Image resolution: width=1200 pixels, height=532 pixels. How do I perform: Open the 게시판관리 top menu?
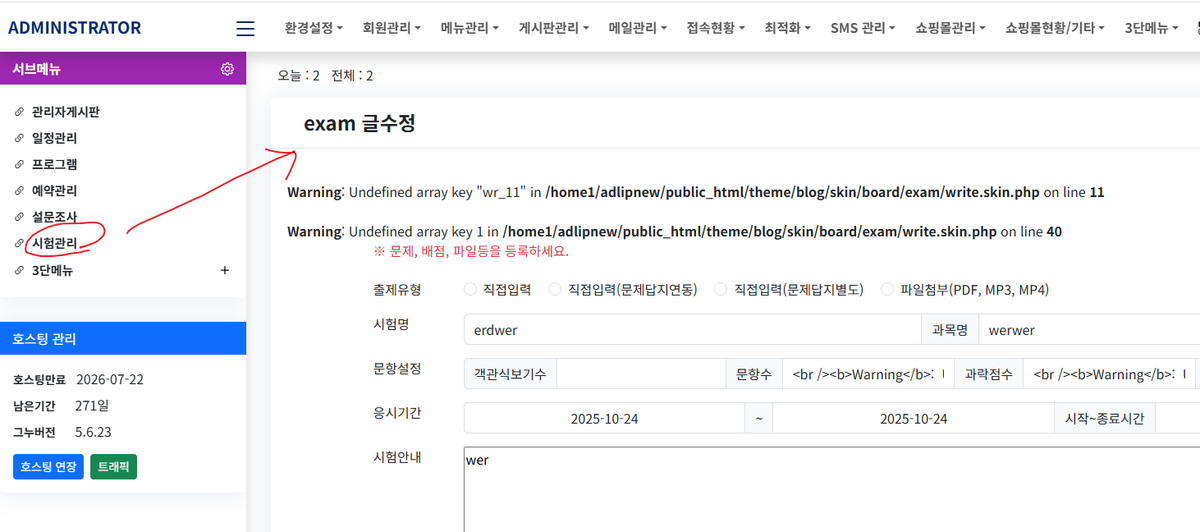tap(553, 28)
